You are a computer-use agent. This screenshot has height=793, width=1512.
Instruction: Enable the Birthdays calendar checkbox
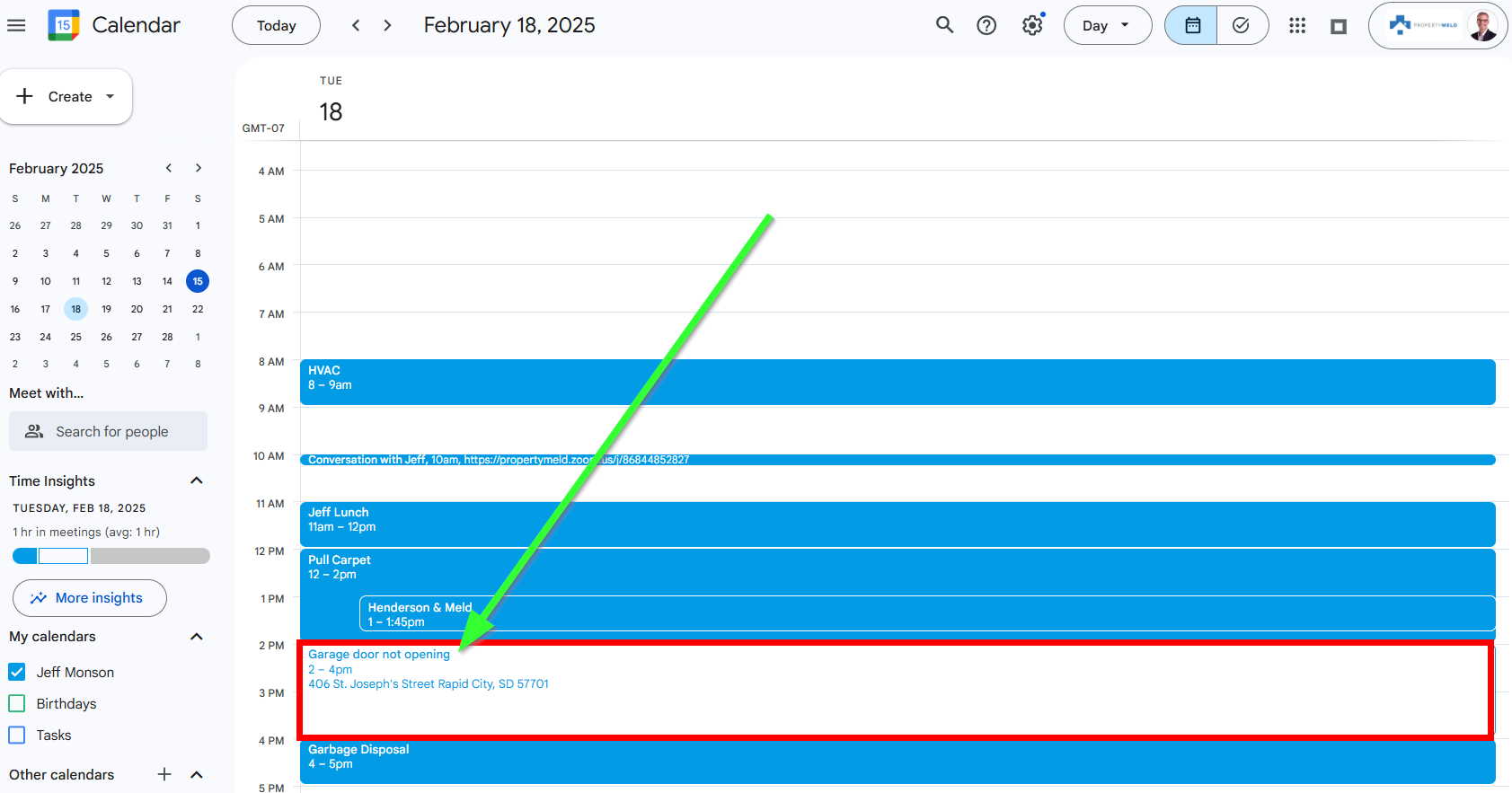coord(17,703)
